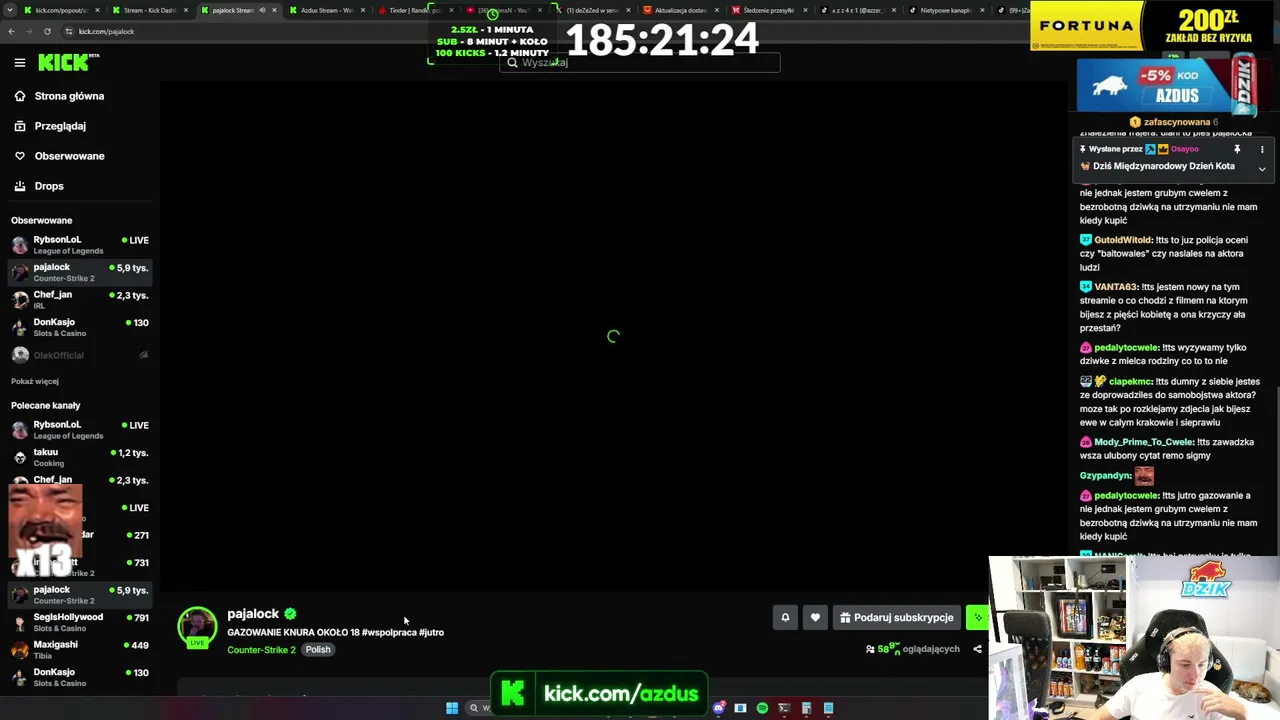This screenshot has width=1280, height=720.
Task: Open Windows Start menu
Action: click(452, 708)
